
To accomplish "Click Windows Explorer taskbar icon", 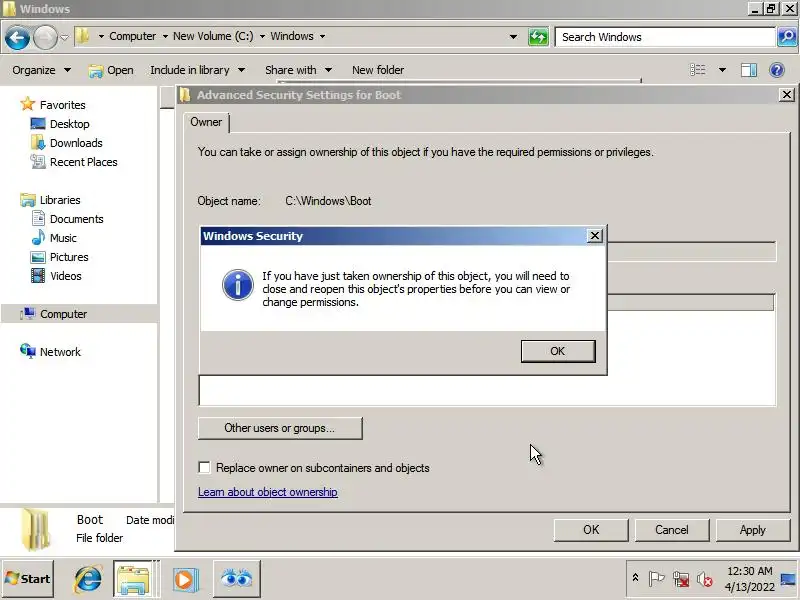I will point(133,579).
